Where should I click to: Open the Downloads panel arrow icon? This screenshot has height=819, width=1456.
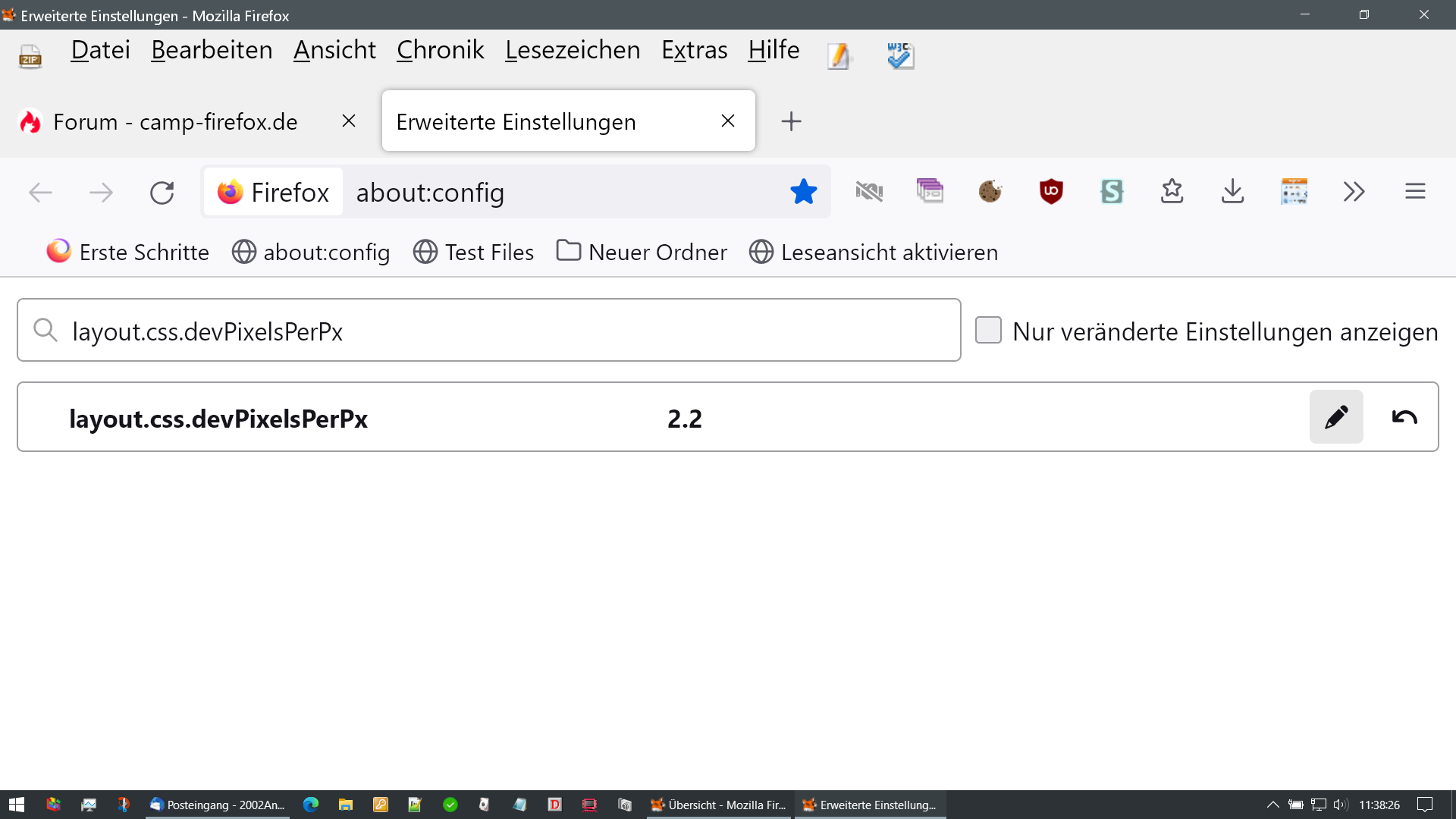(x=1232, y=192)
